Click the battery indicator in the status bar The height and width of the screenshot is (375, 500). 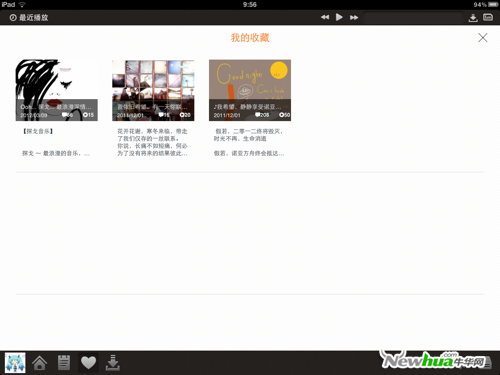[x=493, y=4]
